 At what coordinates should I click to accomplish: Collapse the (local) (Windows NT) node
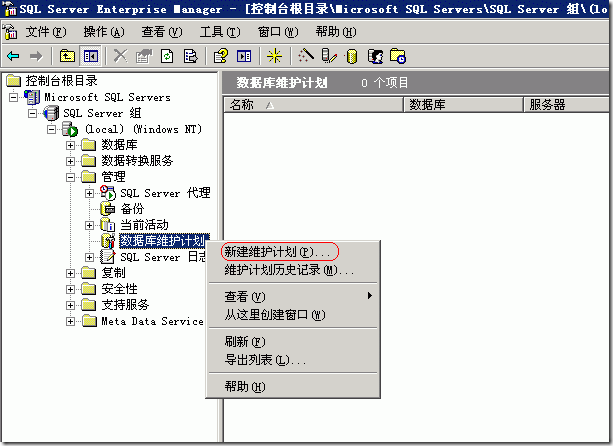[52, 129]
